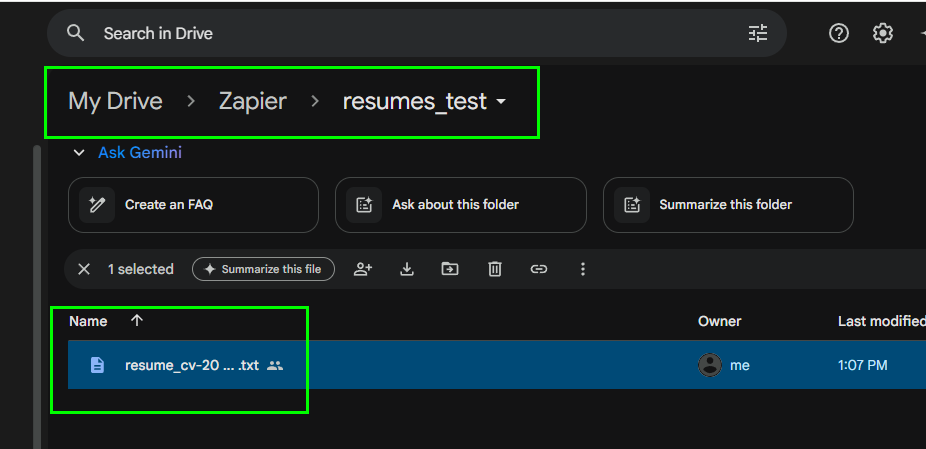Click Summarize this folder suggestion
The height and width of the screenshot is (449, 926).
click(728, 205)
